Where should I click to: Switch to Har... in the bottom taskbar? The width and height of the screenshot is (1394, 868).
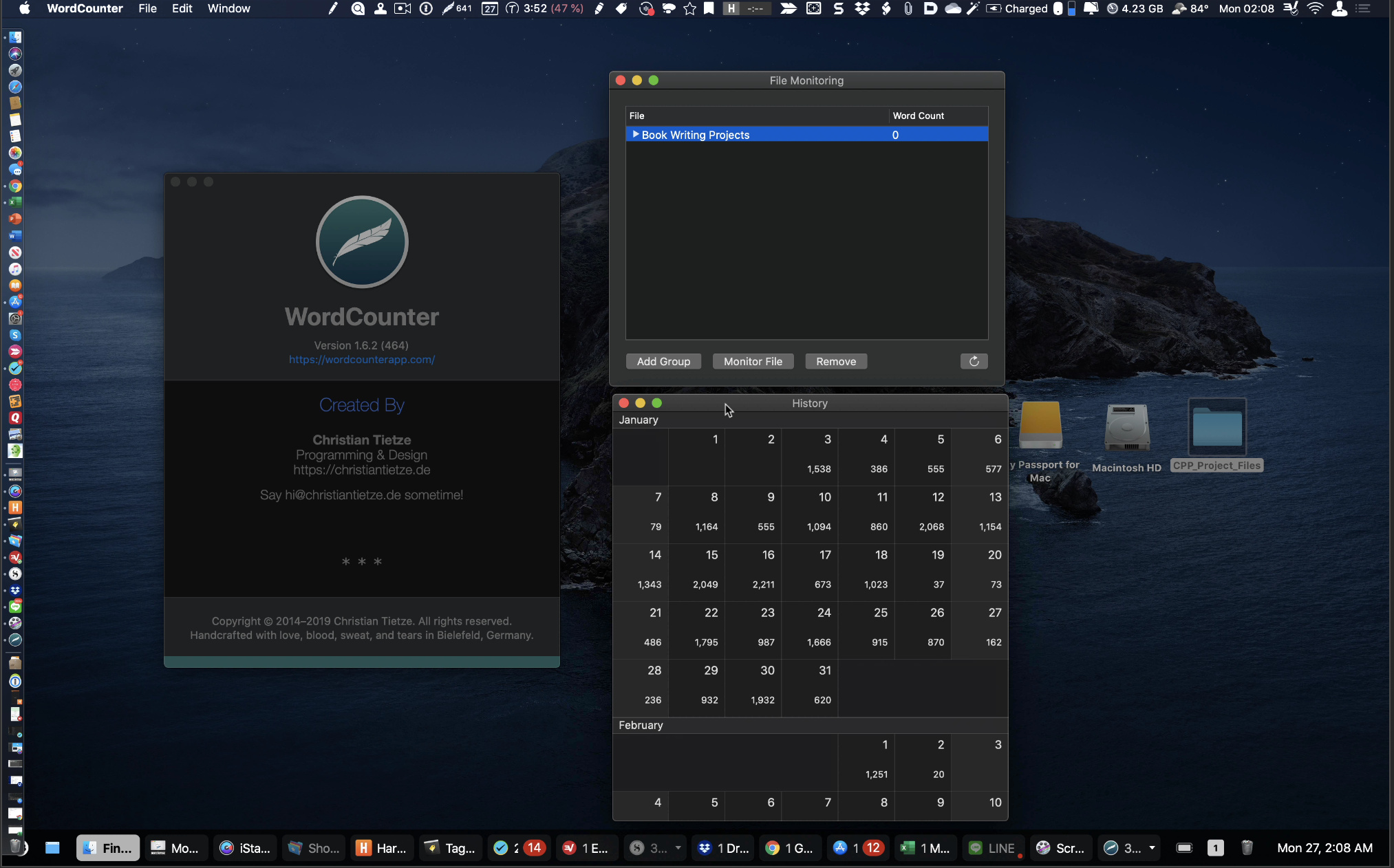[x=383, y=848]
